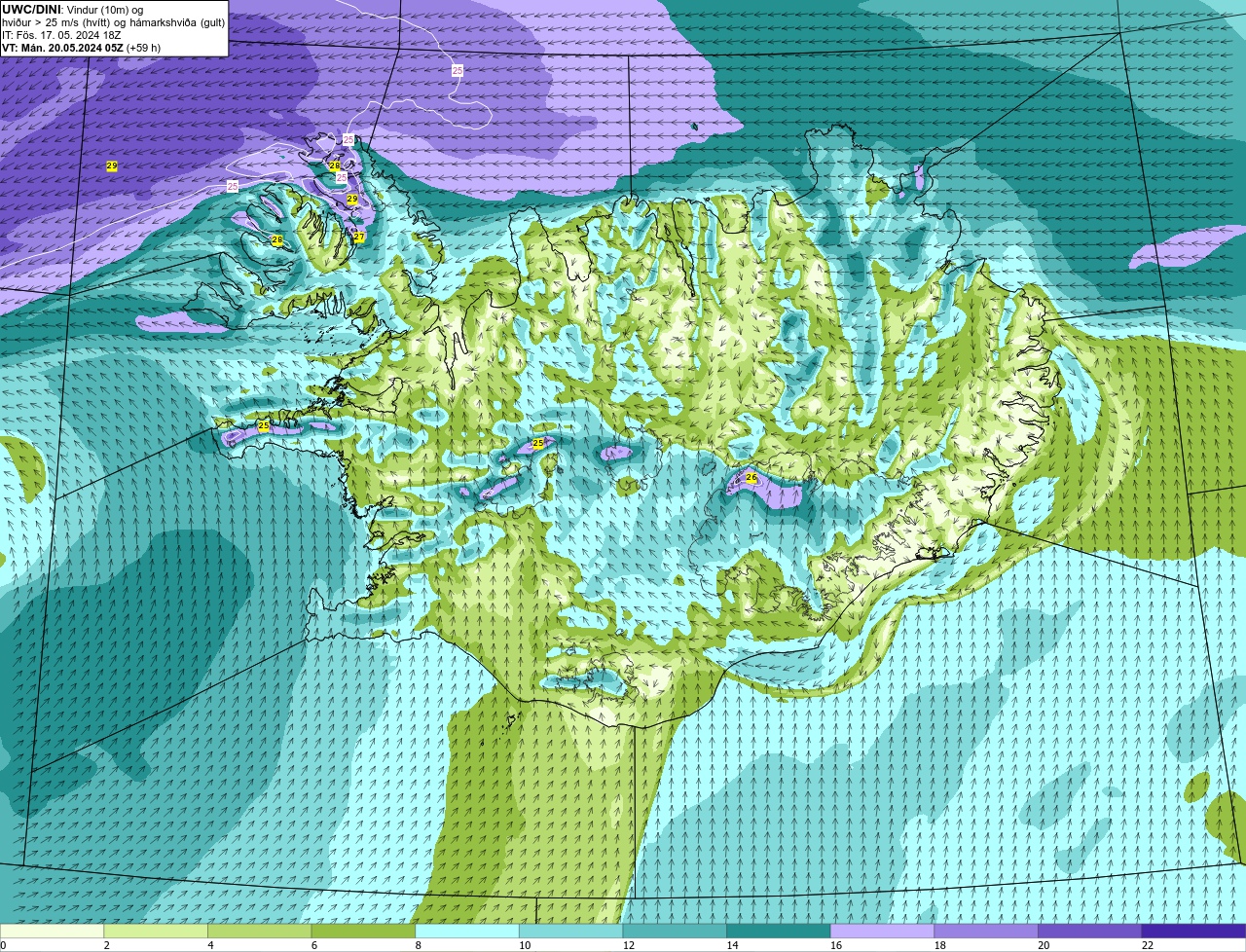This screenshot has height=952, width=1246.
Task: Click 'VT: Mán. 20.05.2024 05Z (+59 h)' valid time
Action: pos(82,48)
